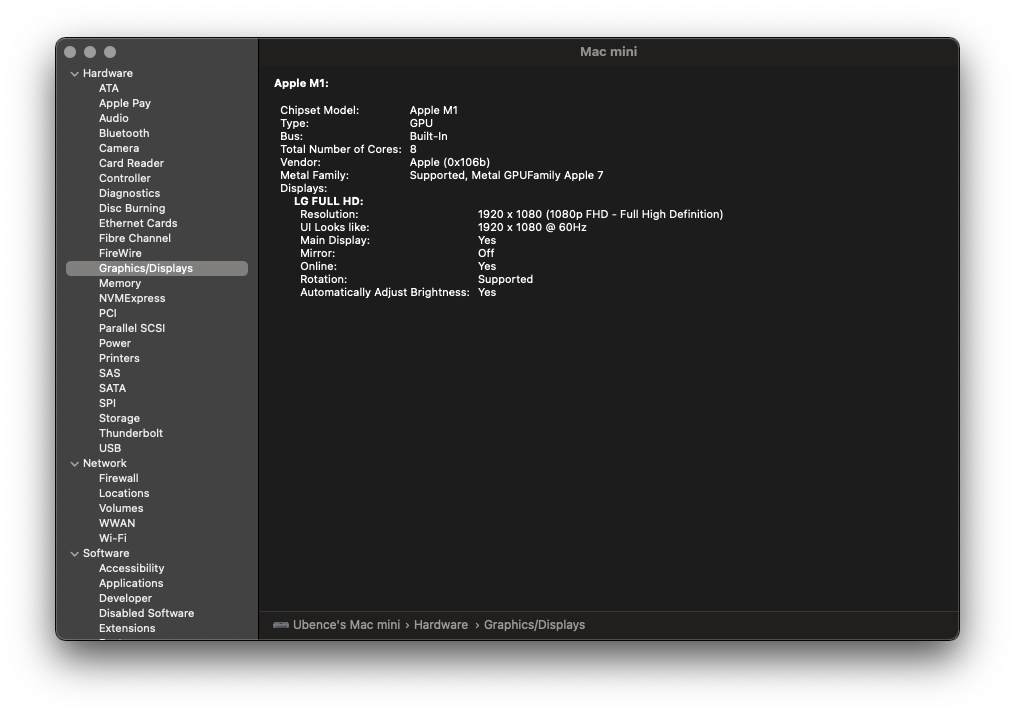Select SPI in the sidebar
Viewport: 1015px width, 714px height.
coord(107,403)
